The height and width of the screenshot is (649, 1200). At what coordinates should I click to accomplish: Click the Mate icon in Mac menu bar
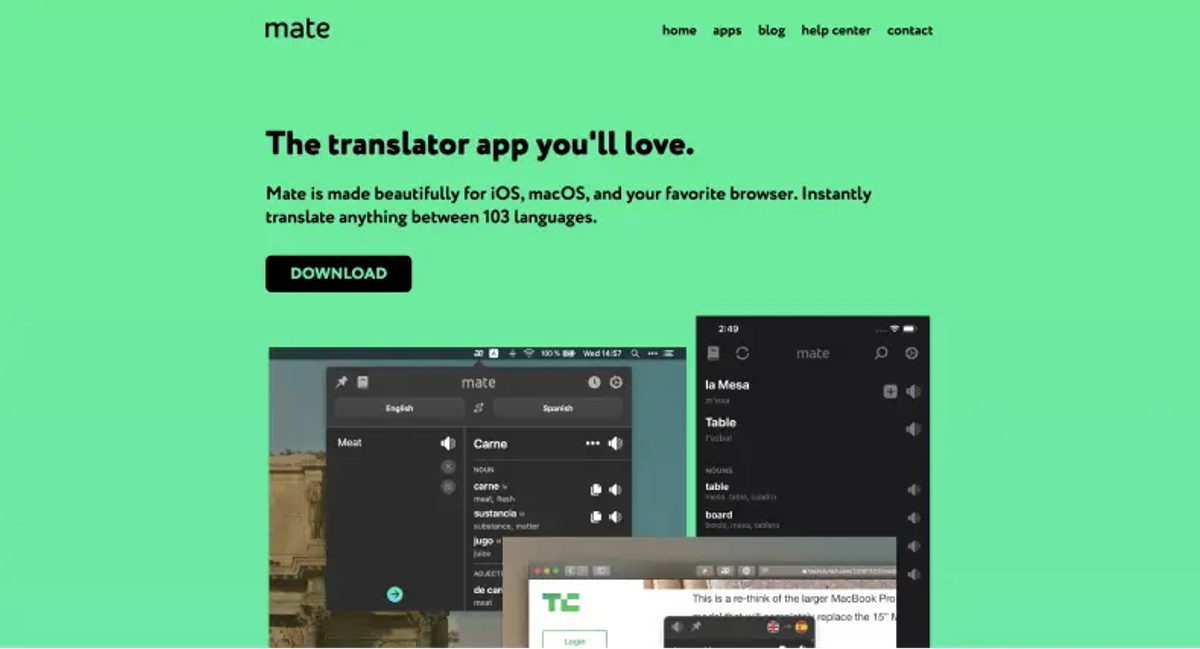pos(478,353)
